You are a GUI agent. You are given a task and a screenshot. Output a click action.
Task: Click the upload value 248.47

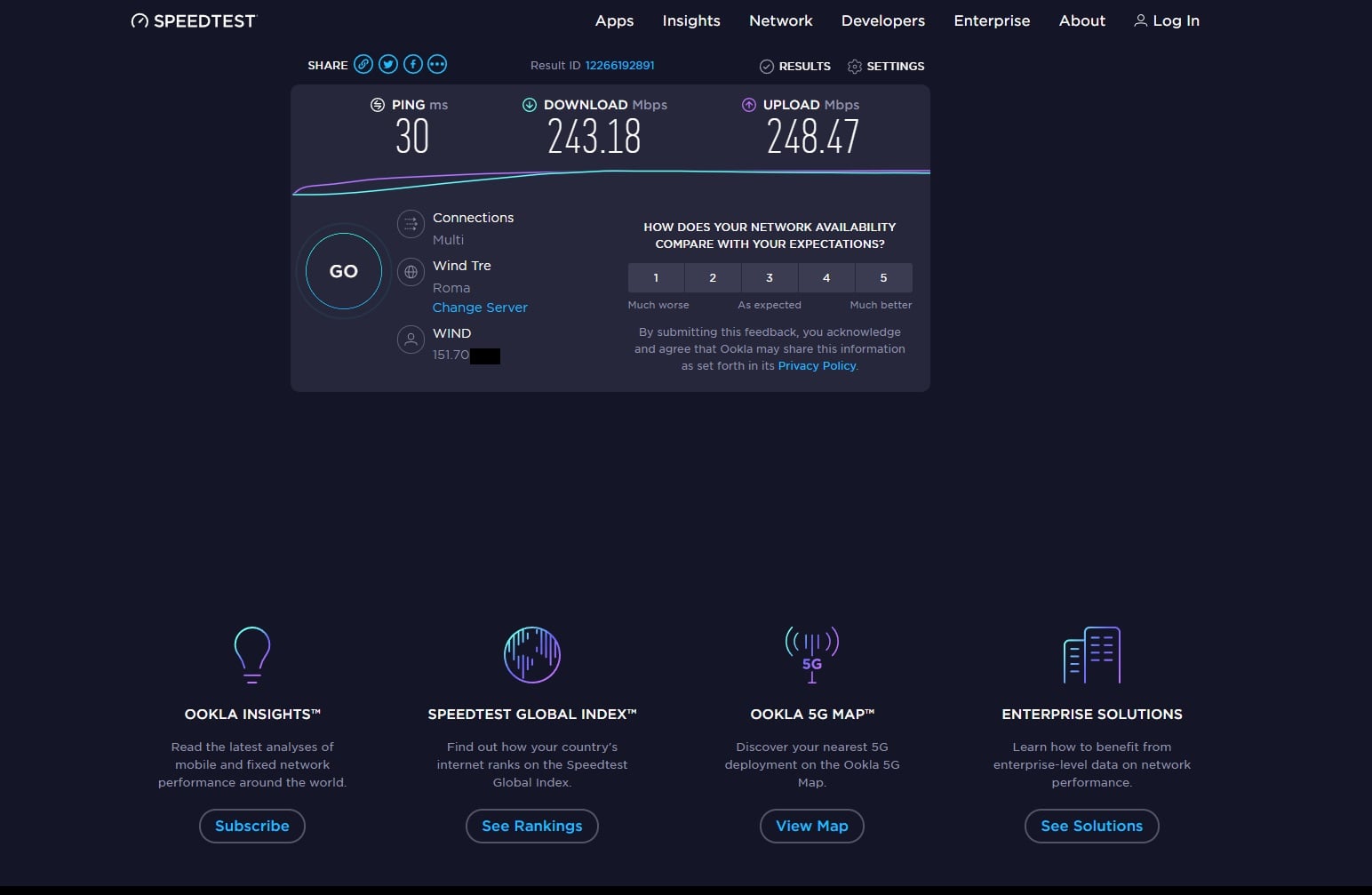coord(813,137)
